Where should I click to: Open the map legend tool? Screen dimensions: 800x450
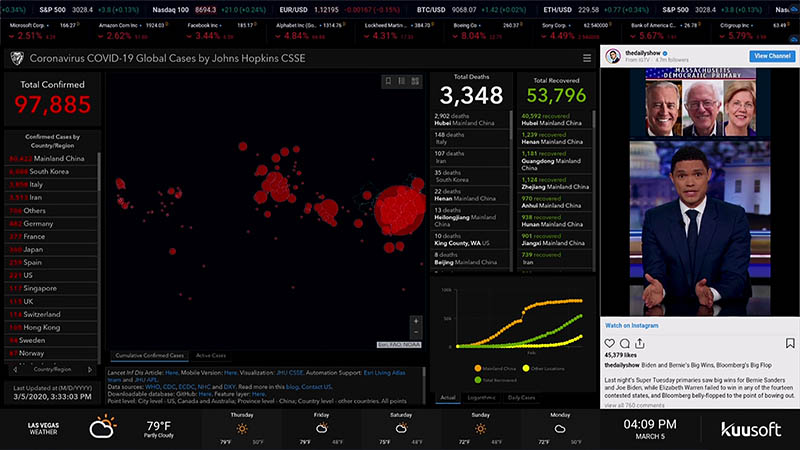pos(402,81)
